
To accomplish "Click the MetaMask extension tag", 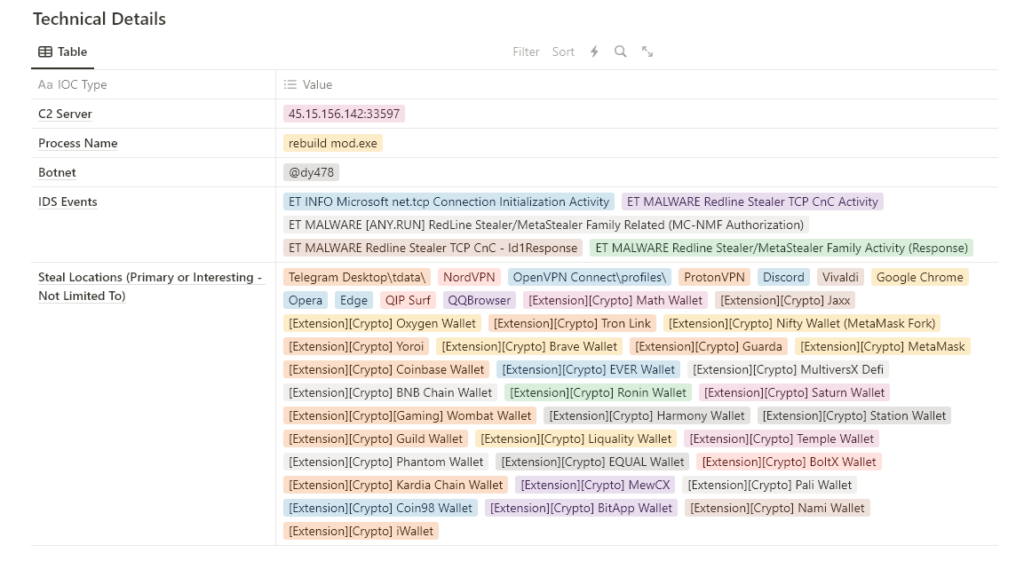I will point(882,346).
